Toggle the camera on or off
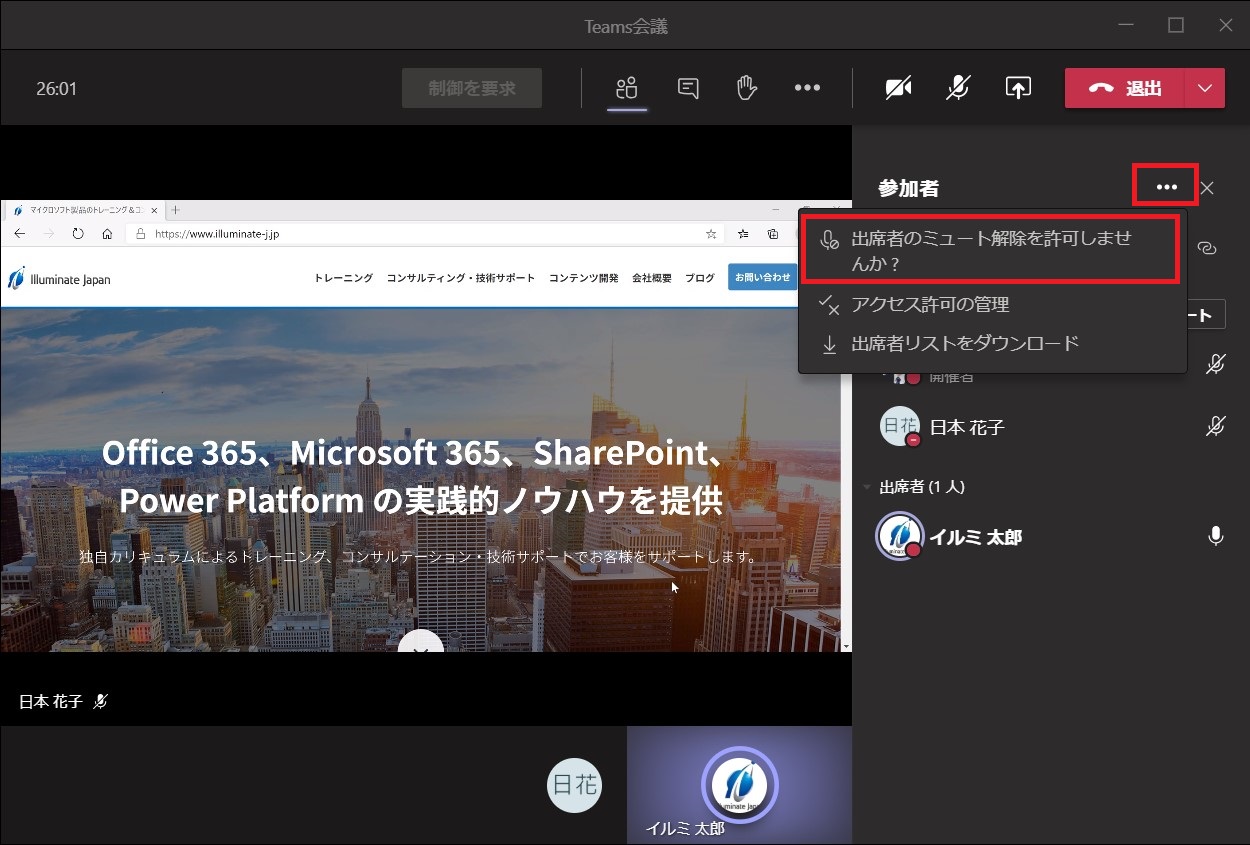 [898, 88]
